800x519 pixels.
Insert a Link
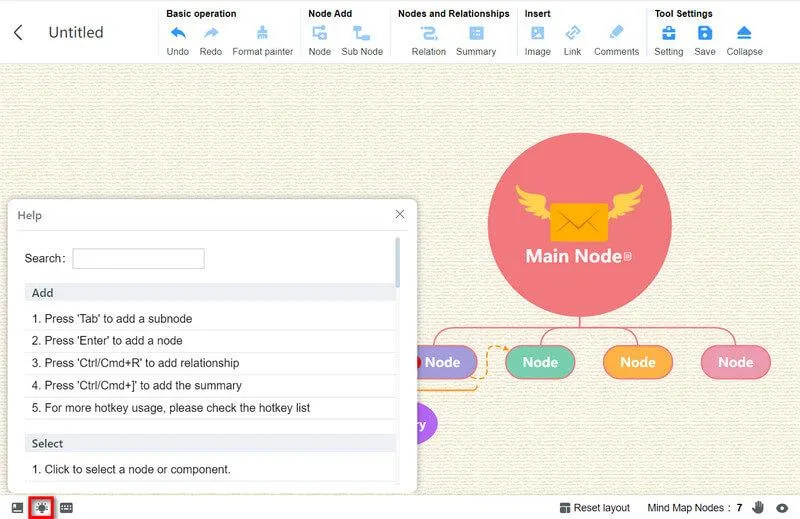(x=572, y=41)
